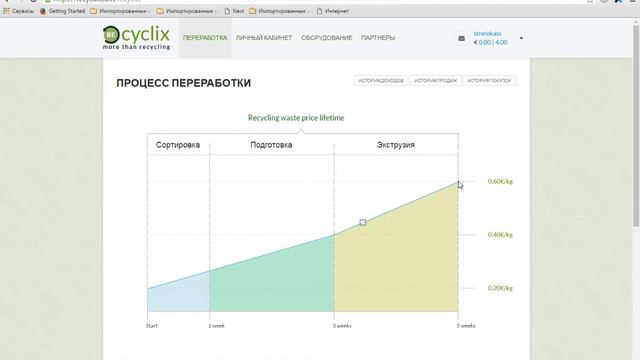Click the 0.20€/kg price label

click(500, 288)
